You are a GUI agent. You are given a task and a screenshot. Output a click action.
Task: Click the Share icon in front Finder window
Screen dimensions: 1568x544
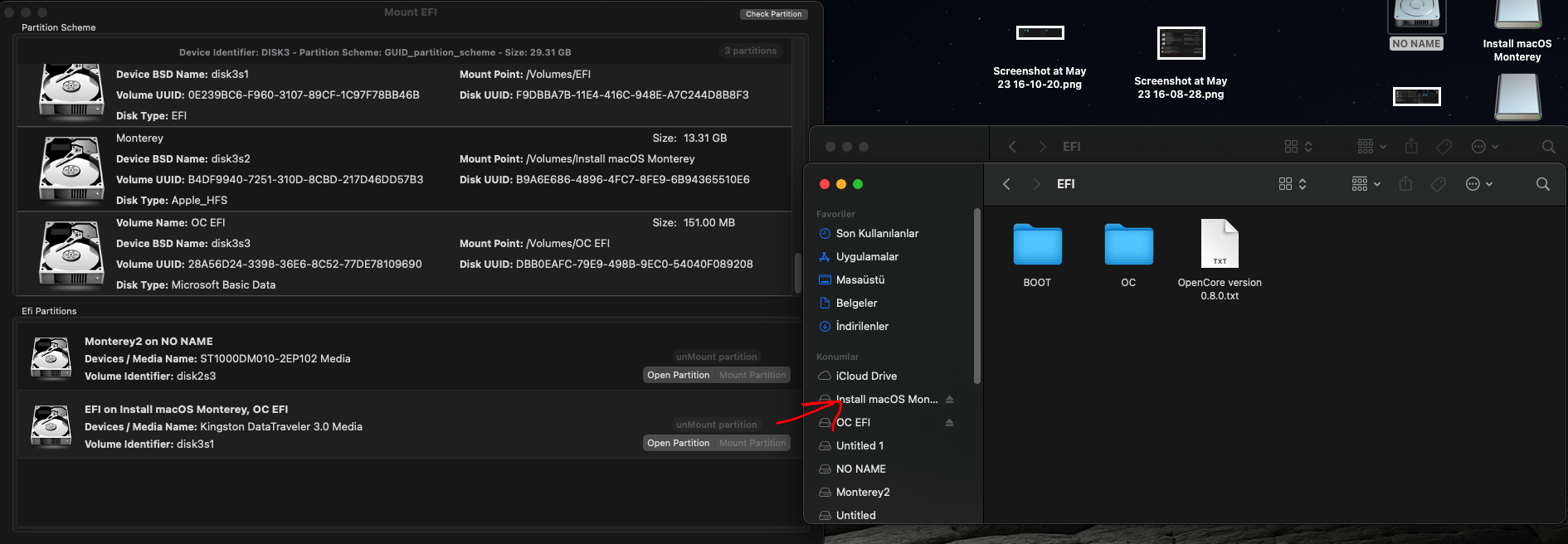tap(1405, 183)
